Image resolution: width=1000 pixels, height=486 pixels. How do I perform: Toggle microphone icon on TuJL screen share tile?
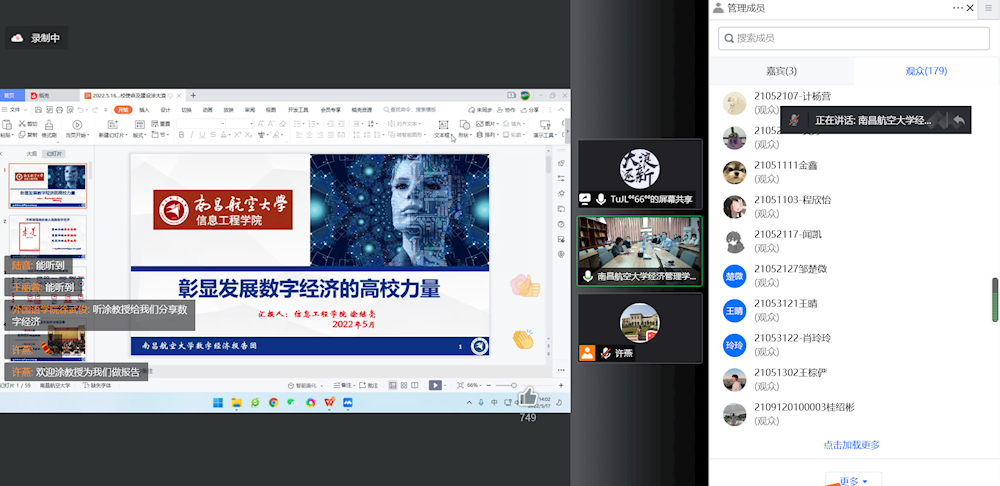coord(600,199)
